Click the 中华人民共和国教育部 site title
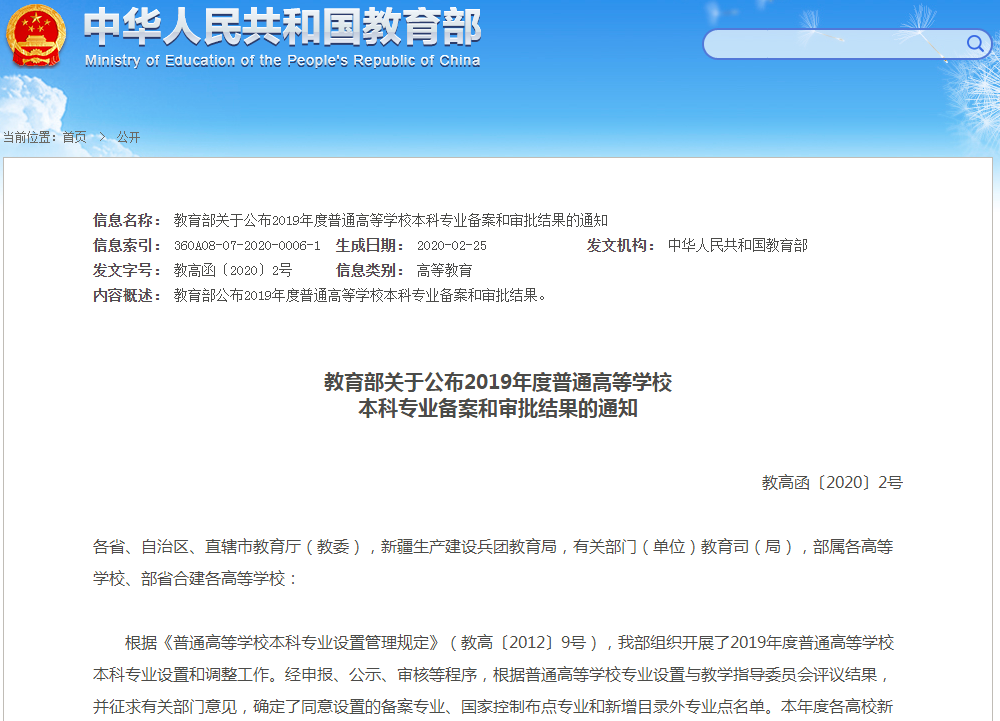The image size is (1000, 721). [283, 27]
